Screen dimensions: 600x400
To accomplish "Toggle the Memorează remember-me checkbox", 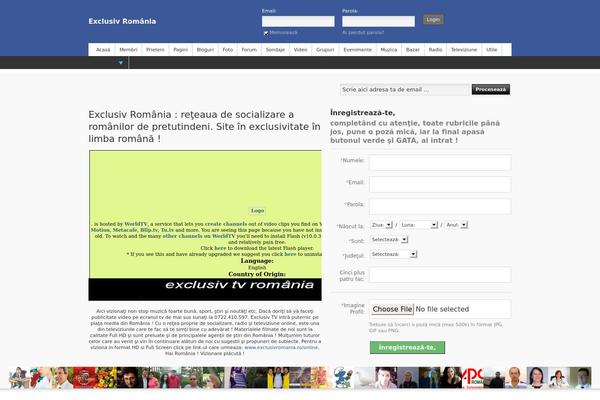I will (x=266, y=33).
